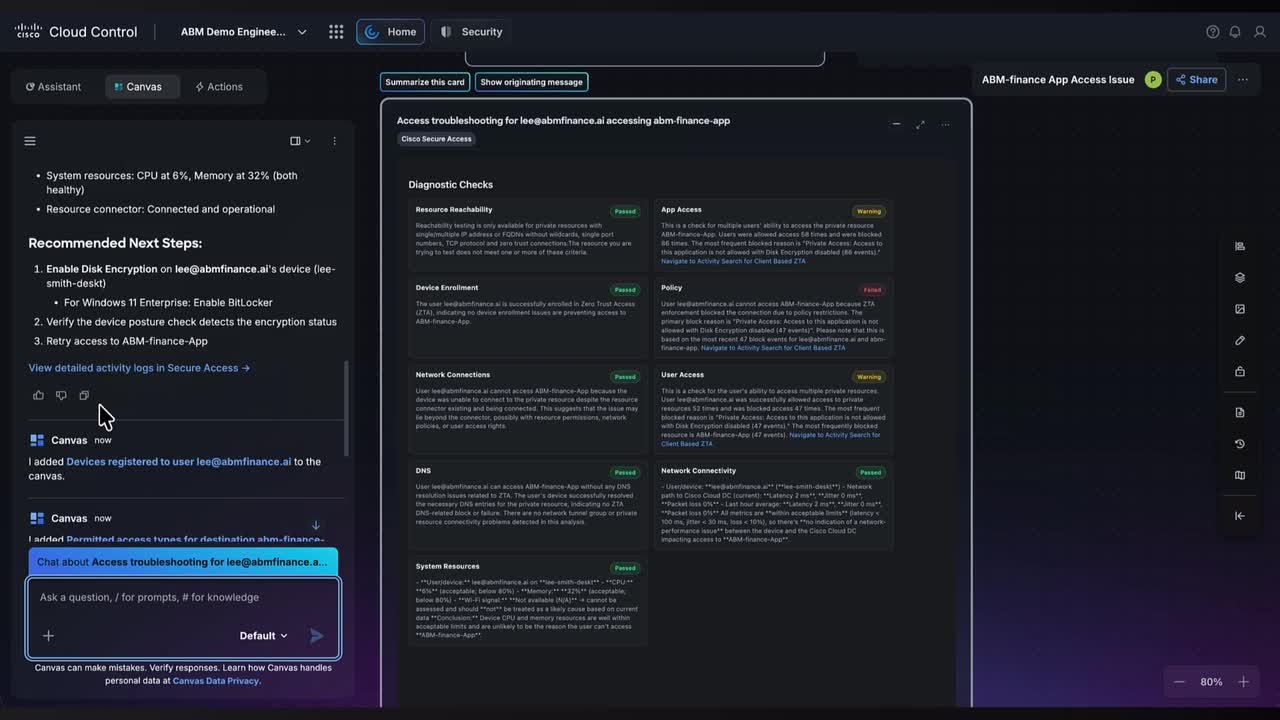
Task: Open the Actions tab
Action: (x=219, y=87)
